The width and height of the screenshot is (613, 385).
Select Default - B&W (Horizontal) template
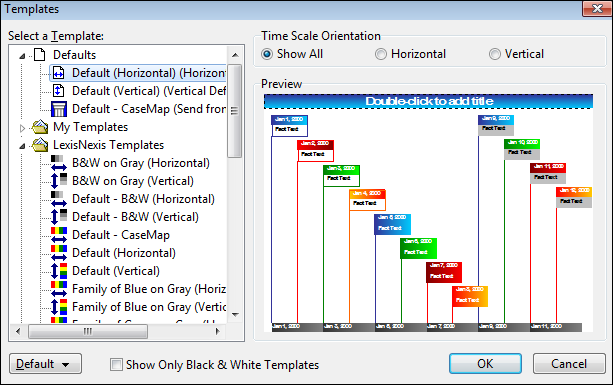point(143,199)
